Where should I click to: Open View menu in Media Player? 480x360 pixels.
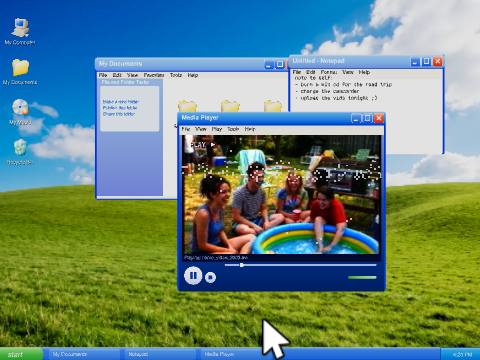[x=201, y=129]
